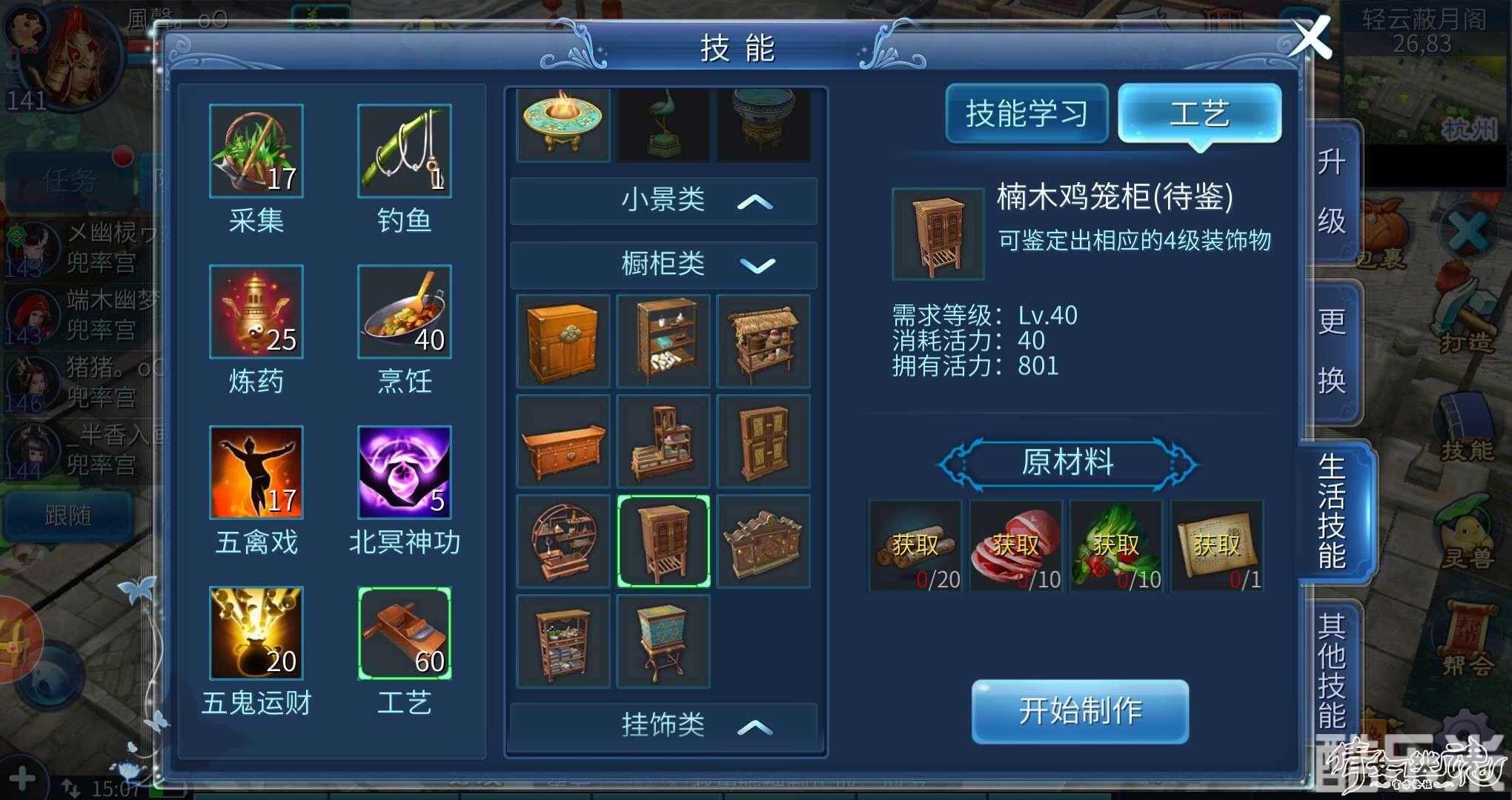Image resolution: width=1512 pixels, height=800 pixels.
Task: Expand the 挂饰类 category
Action: pyautogui.click(x=663, y=725)
